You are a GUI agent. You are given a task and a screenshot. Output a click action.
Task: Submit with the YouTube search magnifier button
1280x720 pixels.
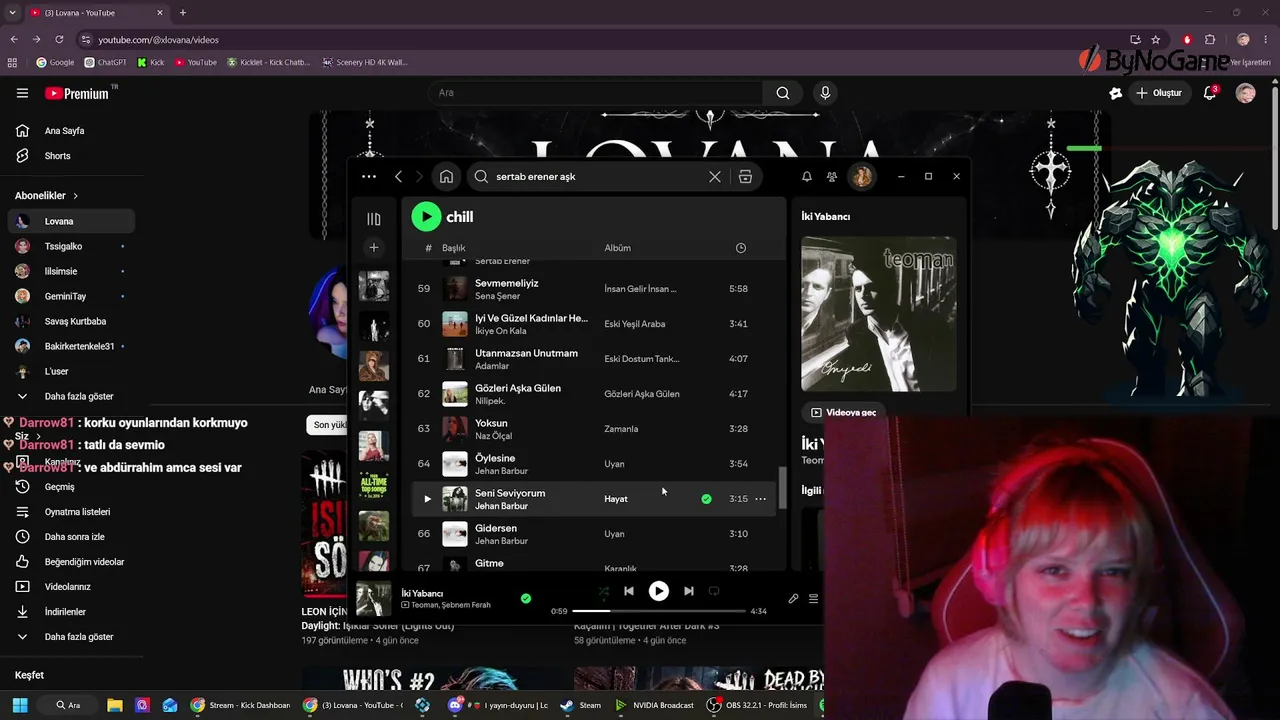click(x=783, y=93)
